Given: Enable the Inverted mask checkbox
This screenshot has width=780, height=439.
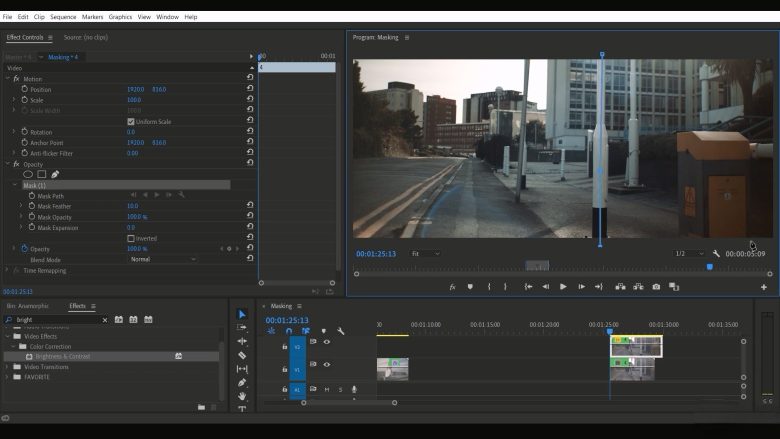Looking at the screenshot, I should [x=131, y=238].
